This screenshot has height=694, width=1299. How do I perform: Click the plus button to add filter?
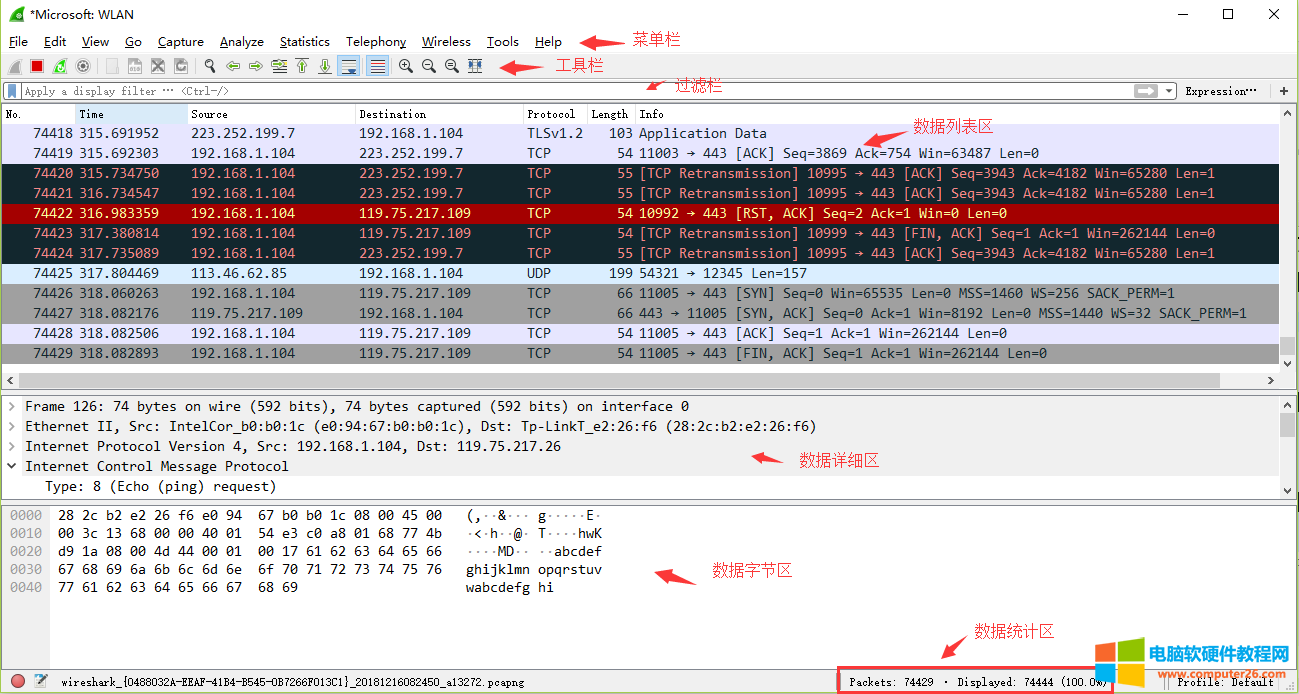[x=1284, y=91]
